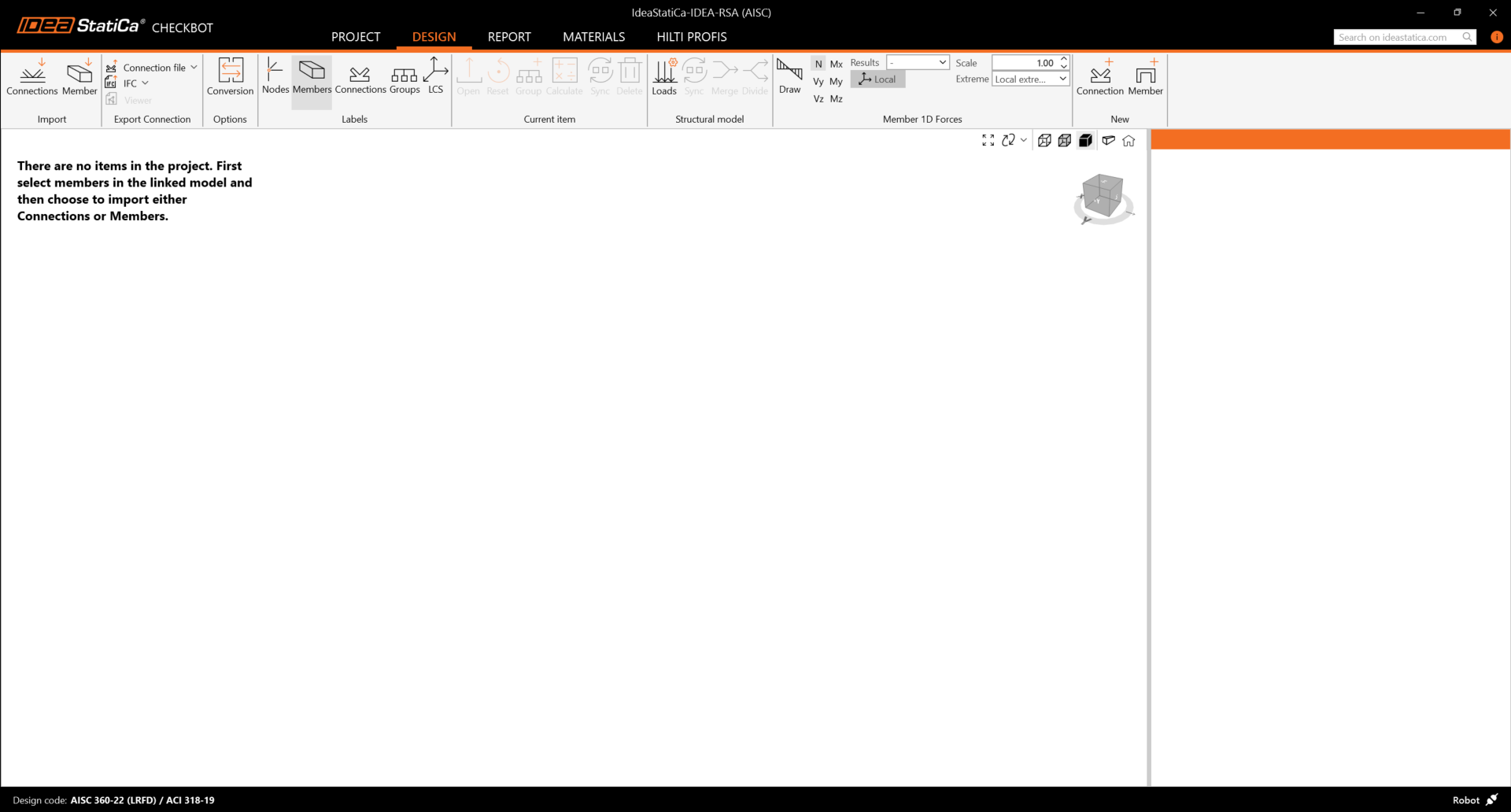Toggle the LCS labels display

pyautogui.click(x=435, y=76)
